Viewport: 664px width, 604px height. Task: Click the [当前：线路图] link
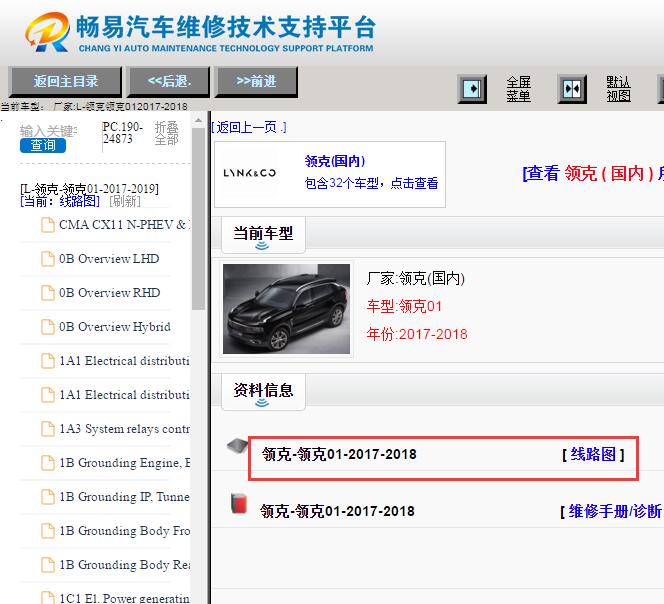(x=60, y=201)
